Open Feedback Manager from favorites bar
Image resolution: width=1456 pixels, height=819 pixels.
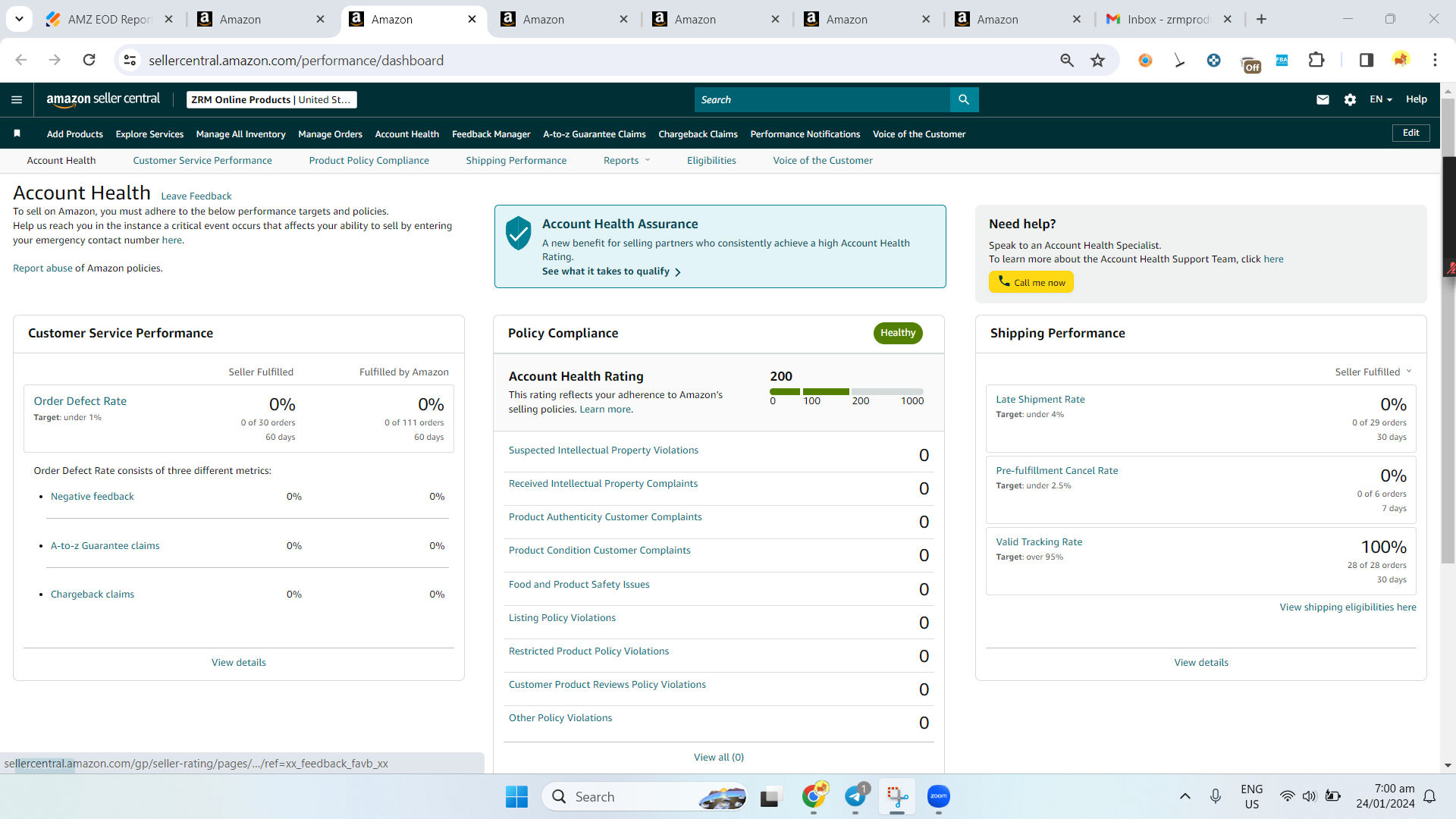(491, 133)
